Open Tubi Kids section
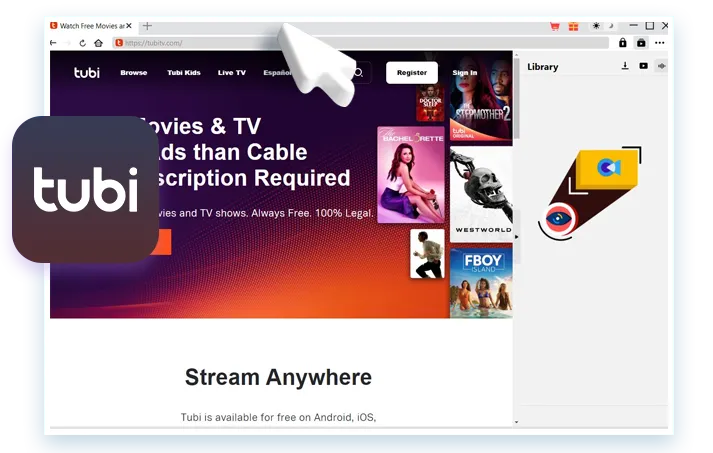This screenshot has height=453, width=713. pos(184,72)
